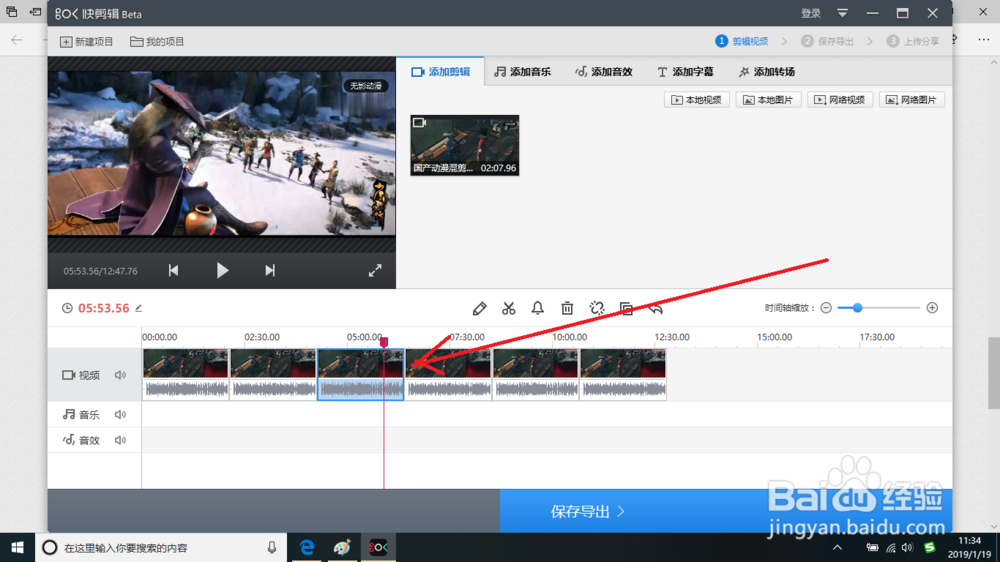1000x562 pixels.
Task: Select the fourth video clip on timeline
Action: pos(448,374)
